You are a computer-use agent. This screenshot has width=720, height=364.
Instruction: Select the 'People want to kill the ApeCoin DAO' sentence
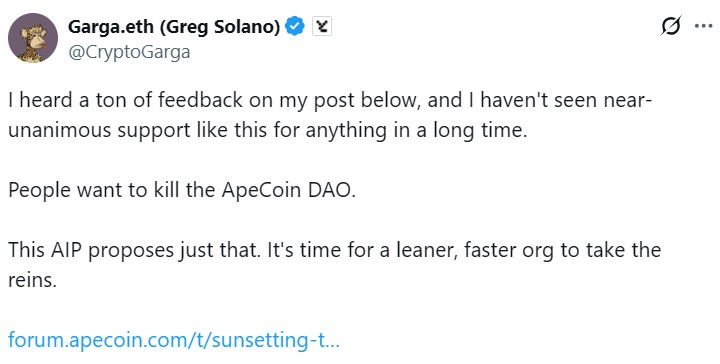point(182,190)
